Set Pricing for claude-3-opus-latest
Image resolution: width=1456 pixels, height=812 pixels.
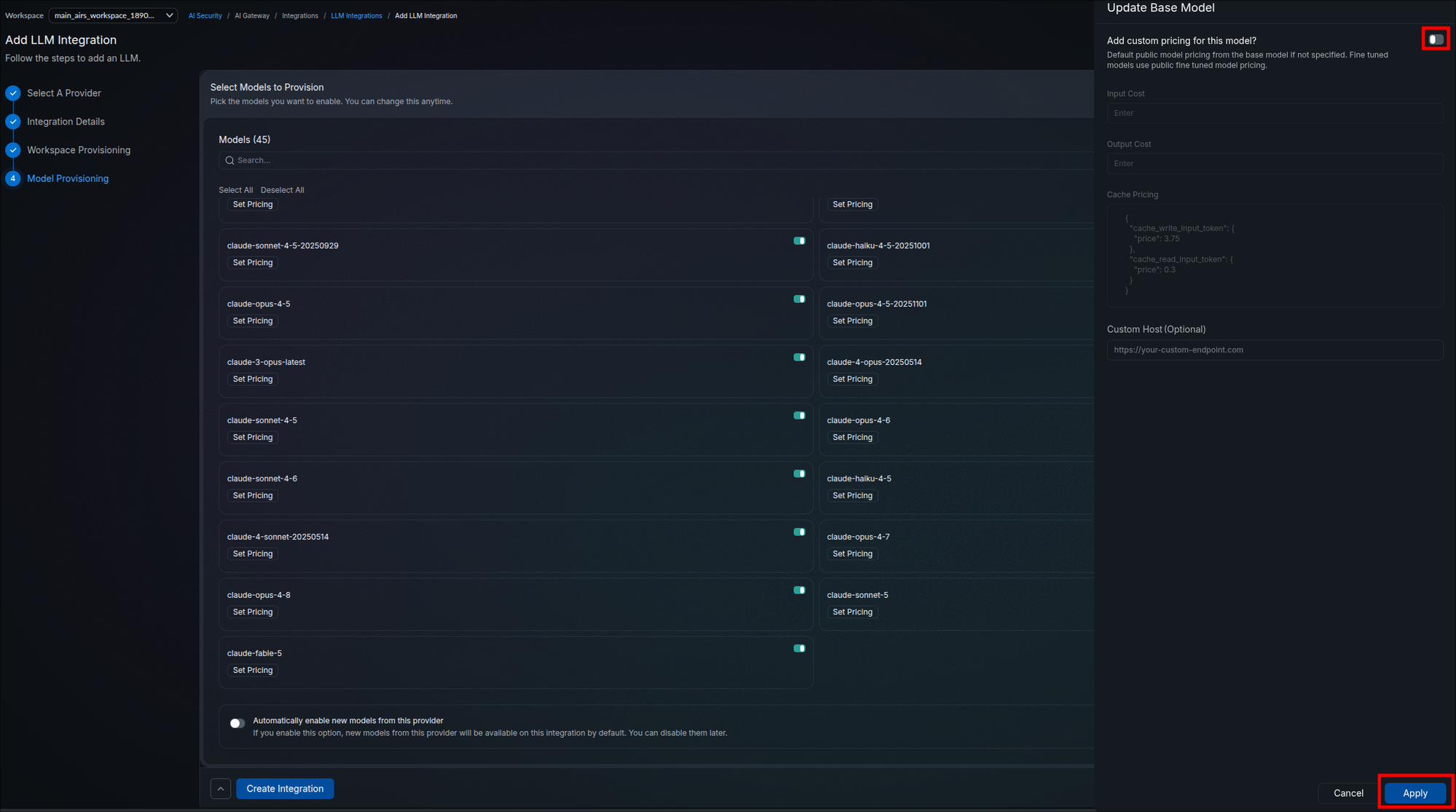253,379
